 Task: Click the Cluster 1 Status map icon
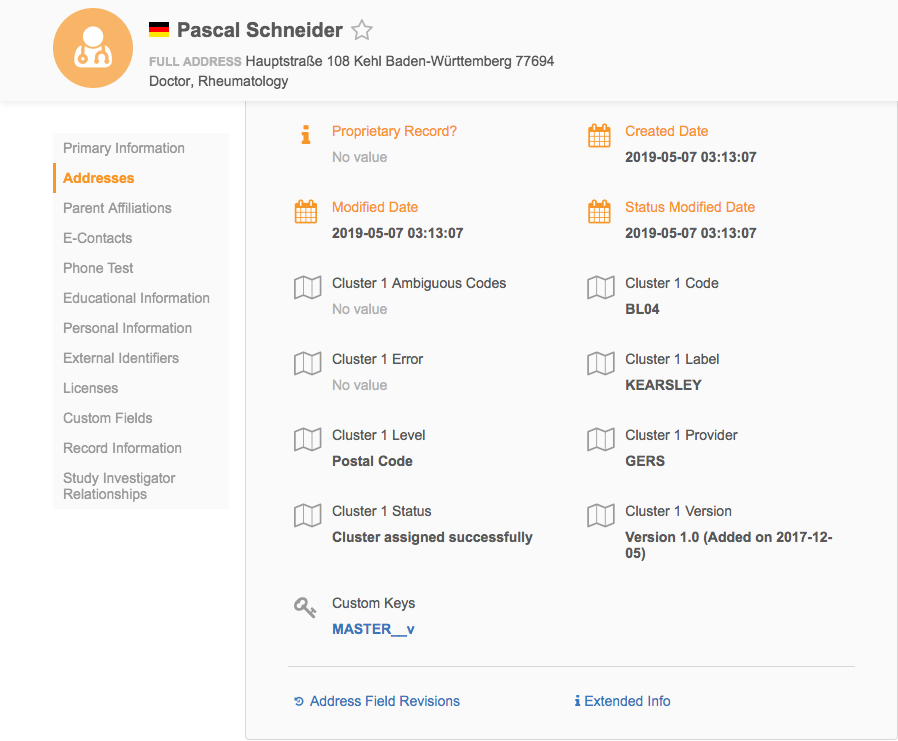pyautogui.click(x=307, y=516)
